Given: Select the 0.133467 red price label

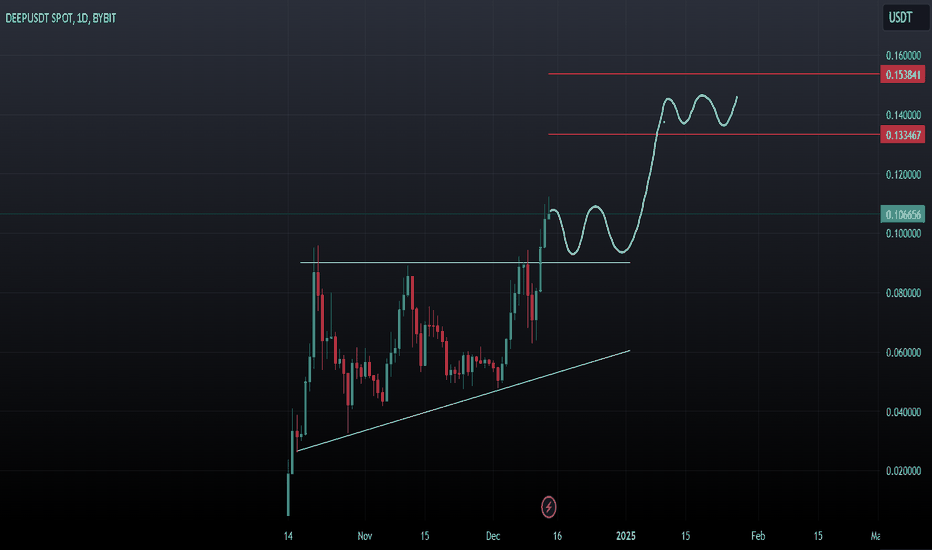Looking at the screenshot, I should coord(902,135).
